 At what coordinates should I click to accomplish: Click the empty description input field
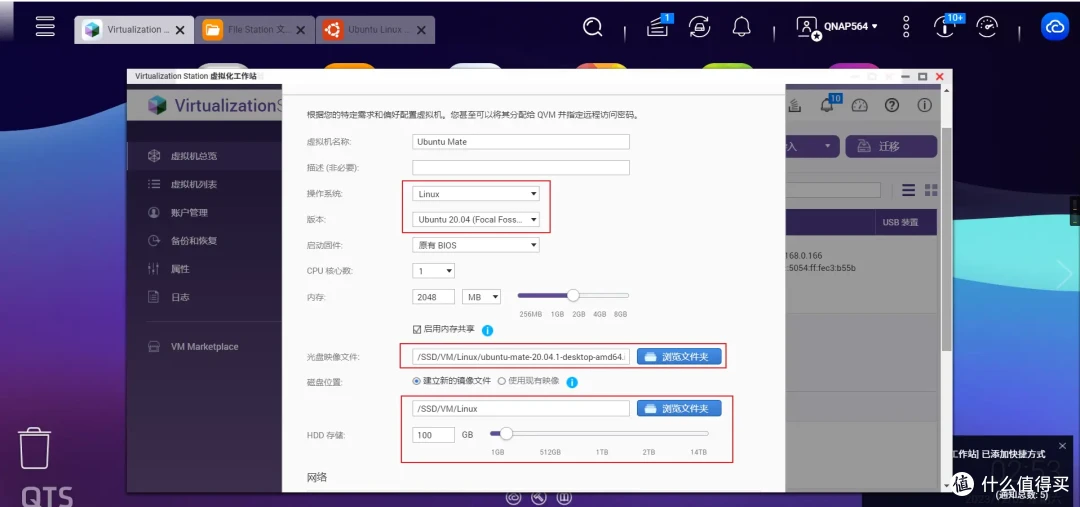point(521,167)
